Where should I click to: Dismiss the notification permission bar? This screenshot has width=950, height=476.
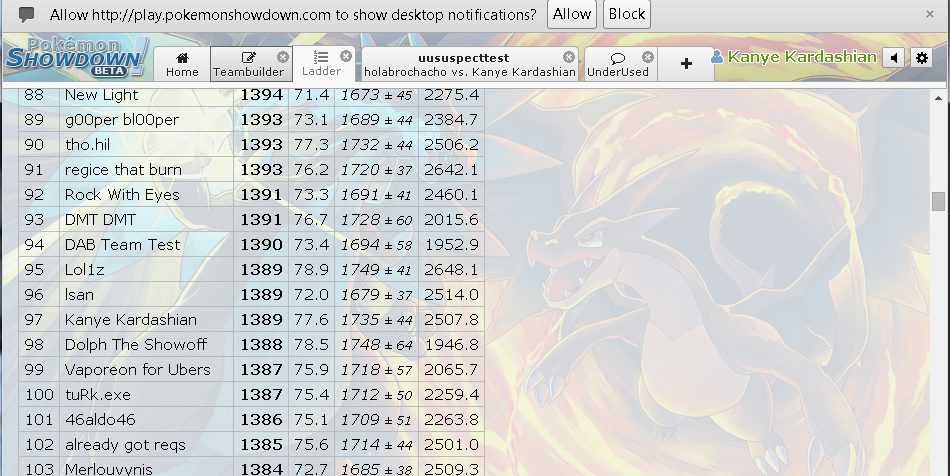click(929, 14)
